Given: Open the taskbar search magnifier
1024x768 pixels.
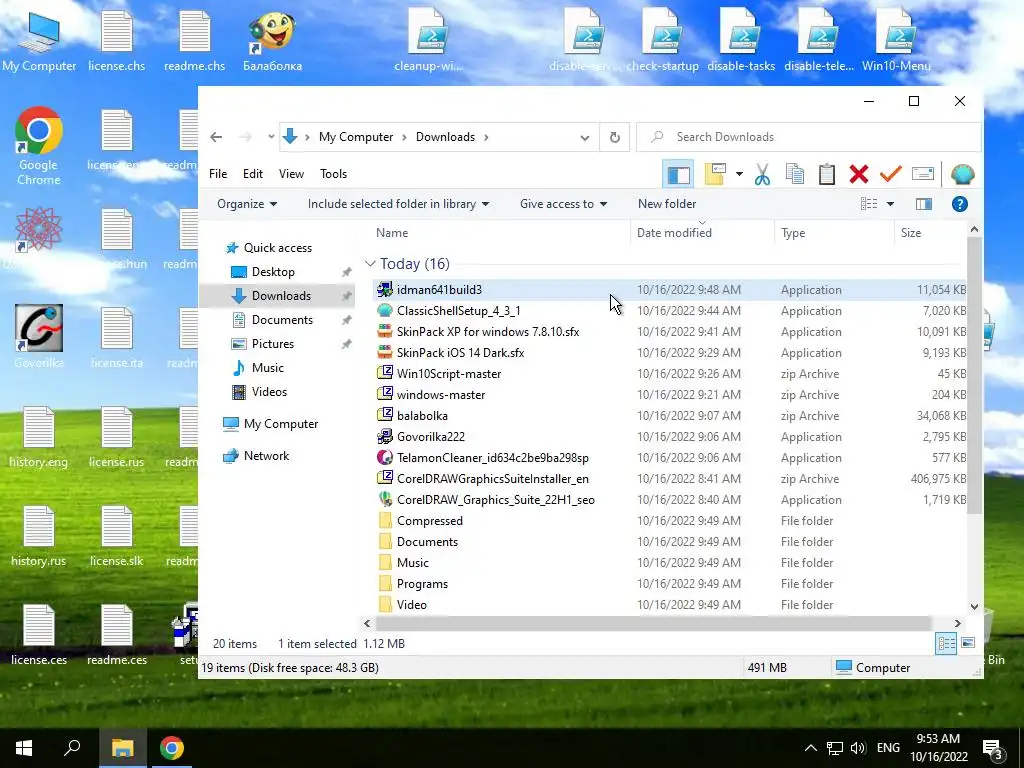Looking at the screenshot, I should [72, 748].
